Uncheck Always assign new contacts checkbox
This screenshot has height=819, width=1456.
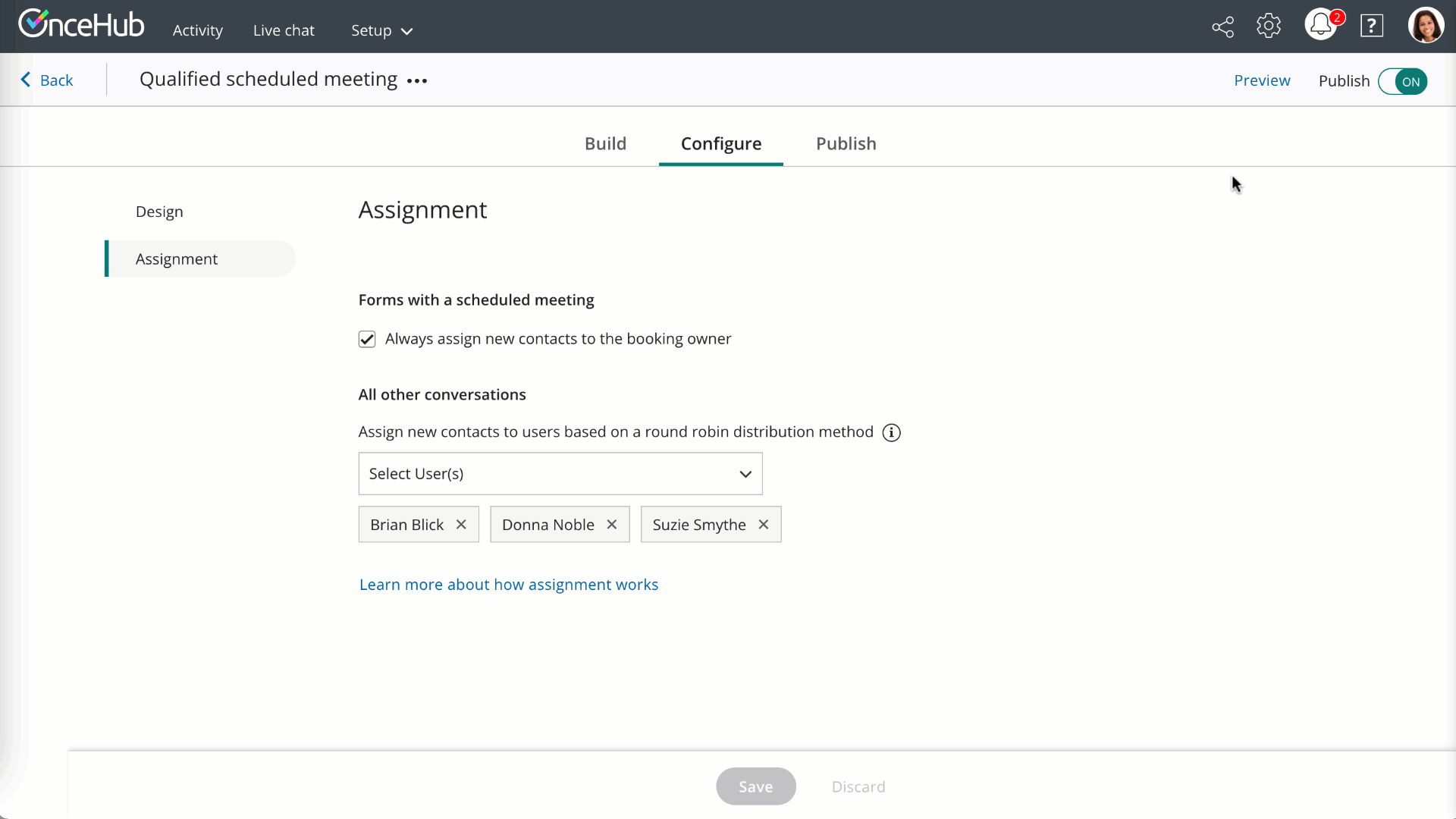(367, 339)
